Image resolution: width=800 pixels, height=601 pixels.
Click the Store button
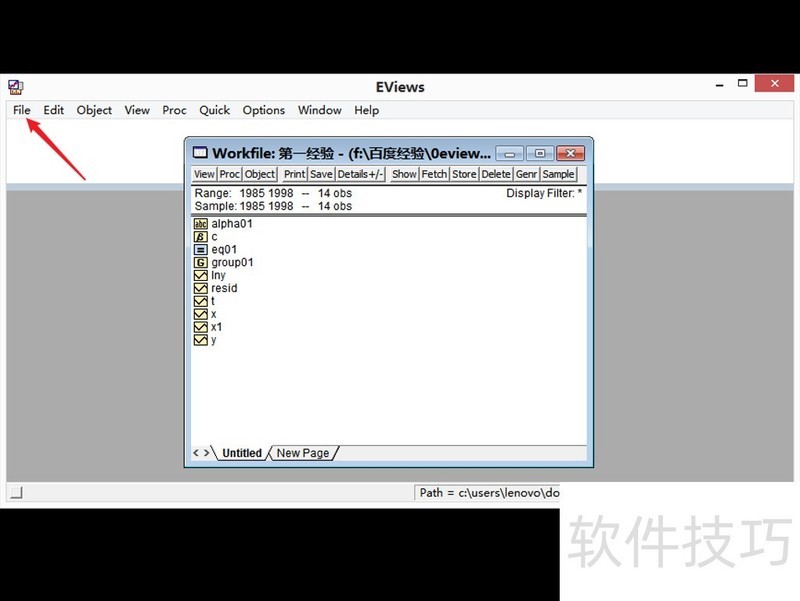pyautogui.click(x=464, y=174)
